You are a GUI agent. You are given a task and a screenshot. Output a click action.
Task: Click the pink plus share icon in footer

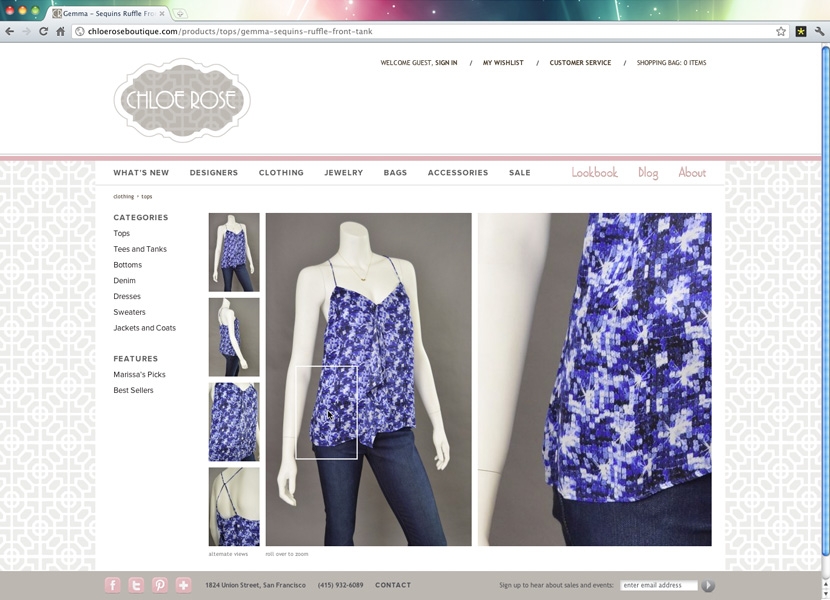click(x=183, y=585)
